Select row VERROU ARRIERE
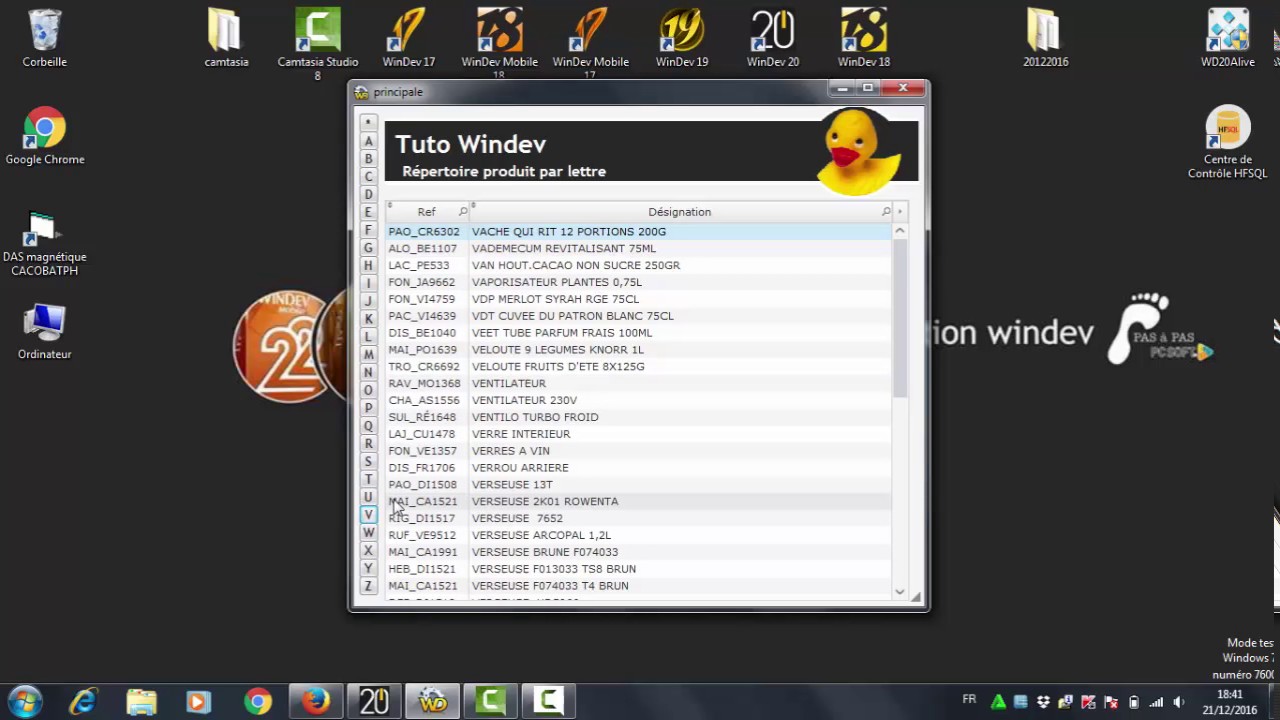Viewport: 1280px width, 720px height. click(638, 468)
